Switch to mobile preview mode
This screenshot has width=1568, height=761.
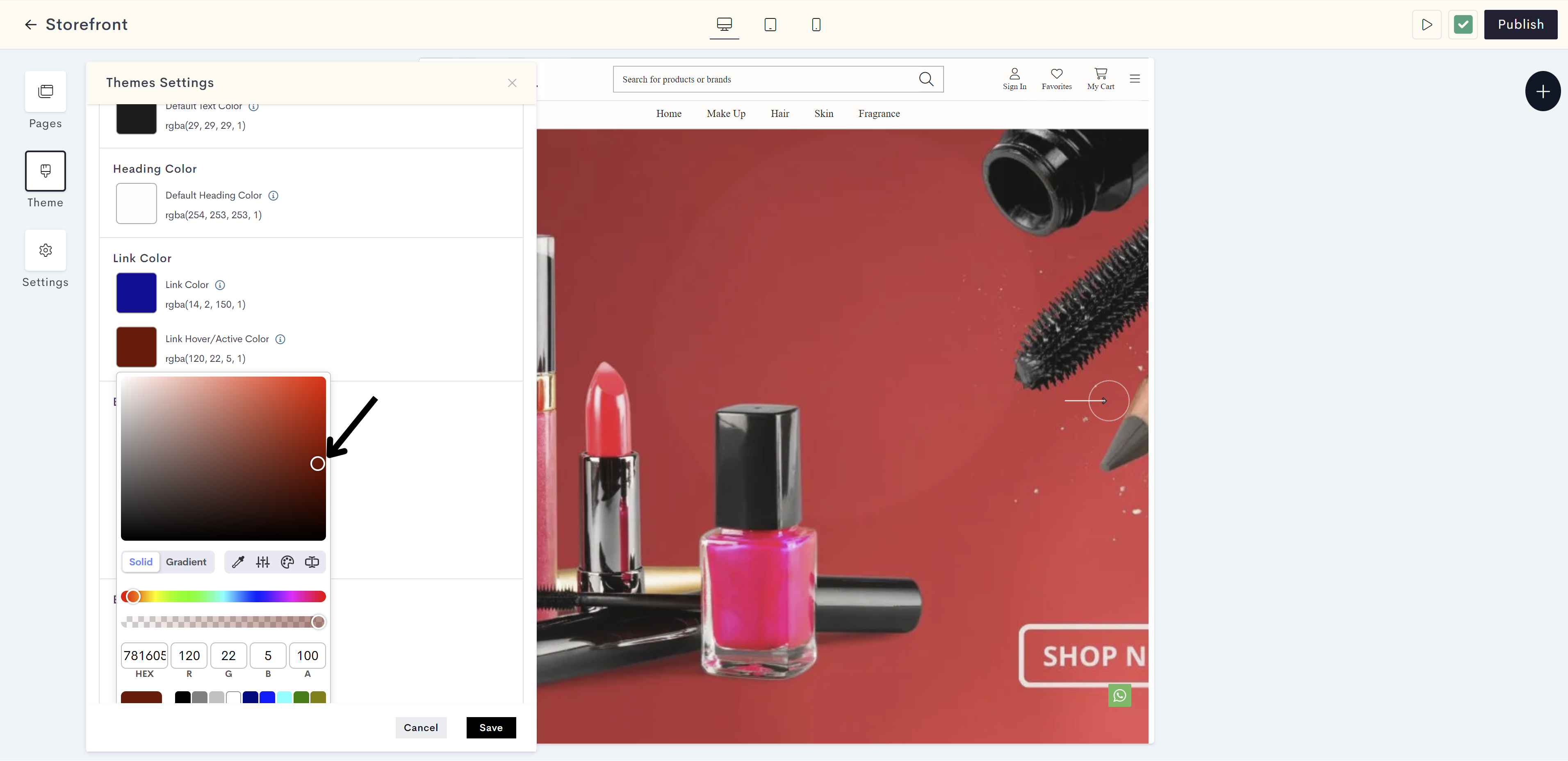point(816,24)
